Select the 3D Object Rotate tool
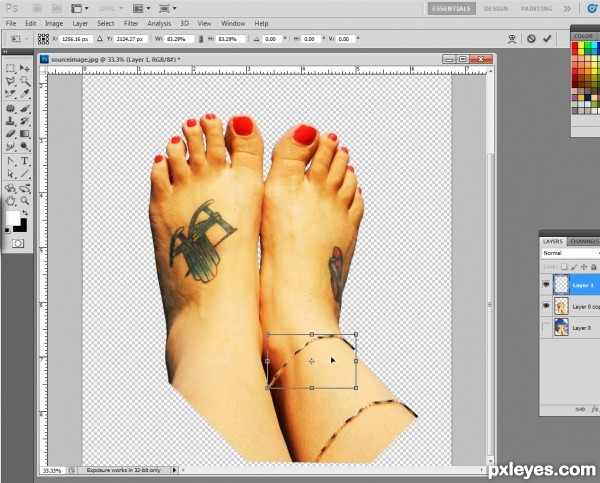 tap(10, 188)
